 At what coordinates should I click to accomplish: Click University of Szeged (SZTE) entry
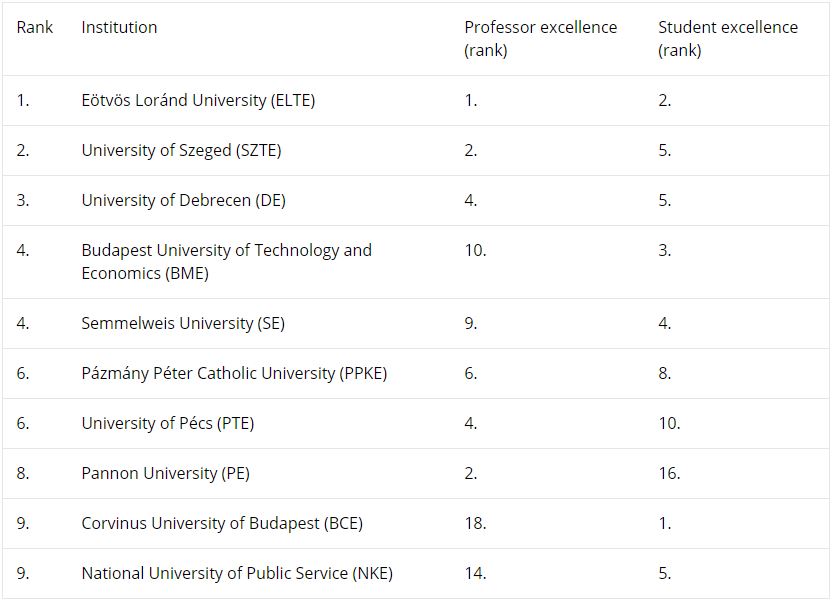[181, 150]
